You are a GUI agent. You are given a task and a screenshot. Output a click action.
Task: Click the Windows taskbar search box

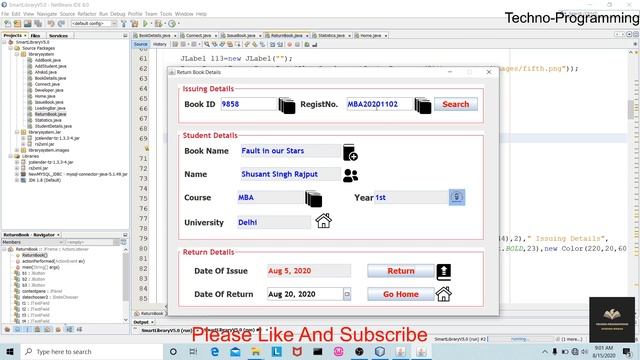tap(92, 351)
